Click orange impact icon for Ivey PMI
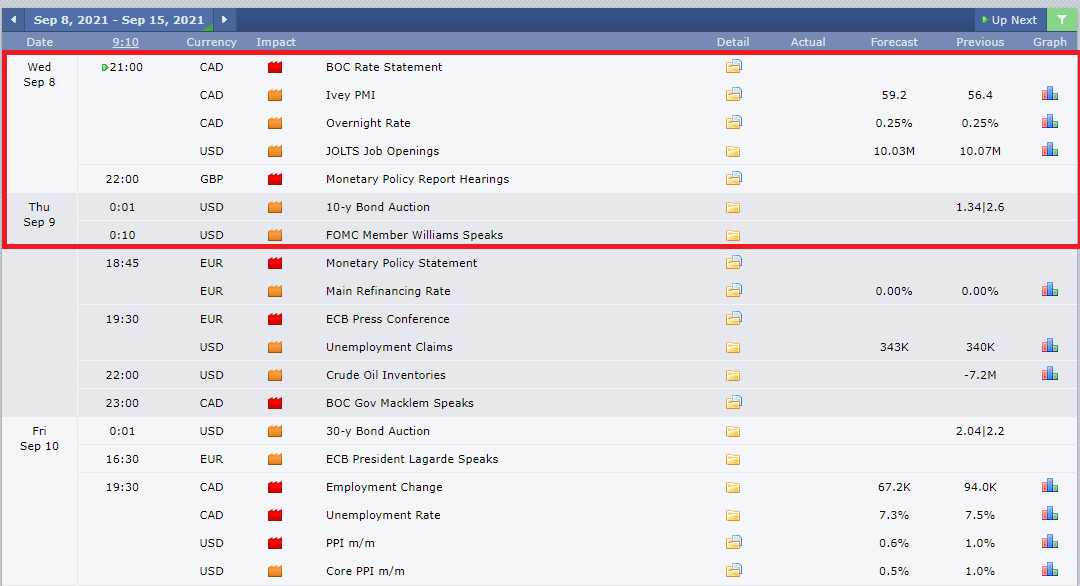 coord(275,95)
